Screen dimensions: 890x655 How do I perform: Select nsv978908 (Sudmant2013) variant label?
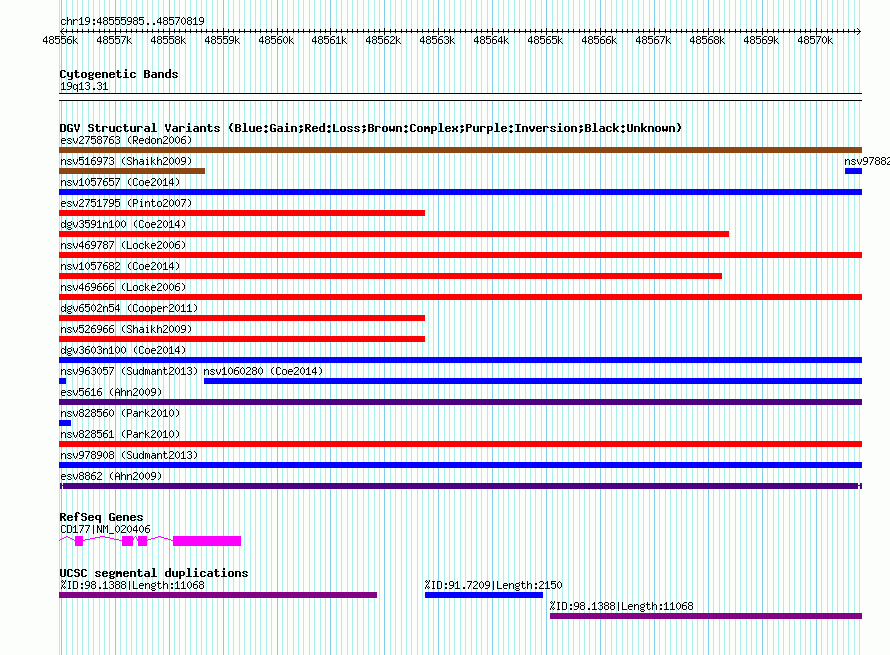129,455
